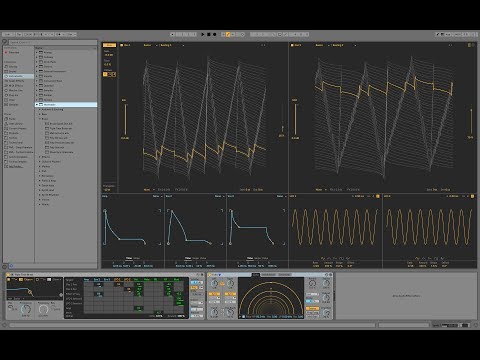Click the Oscillator 2 wavetable position slider
480x360 pixels.
pos(471,121)
